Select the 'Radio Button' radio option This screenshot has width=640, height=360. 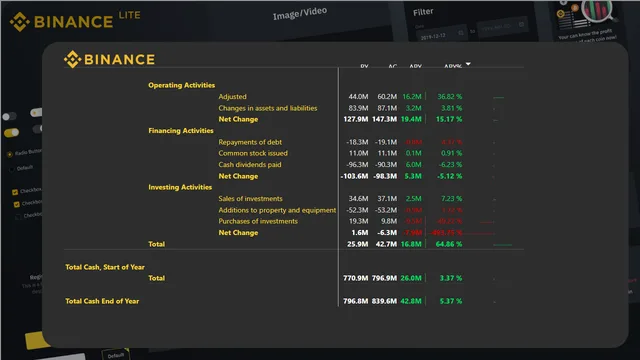point(9,154)
